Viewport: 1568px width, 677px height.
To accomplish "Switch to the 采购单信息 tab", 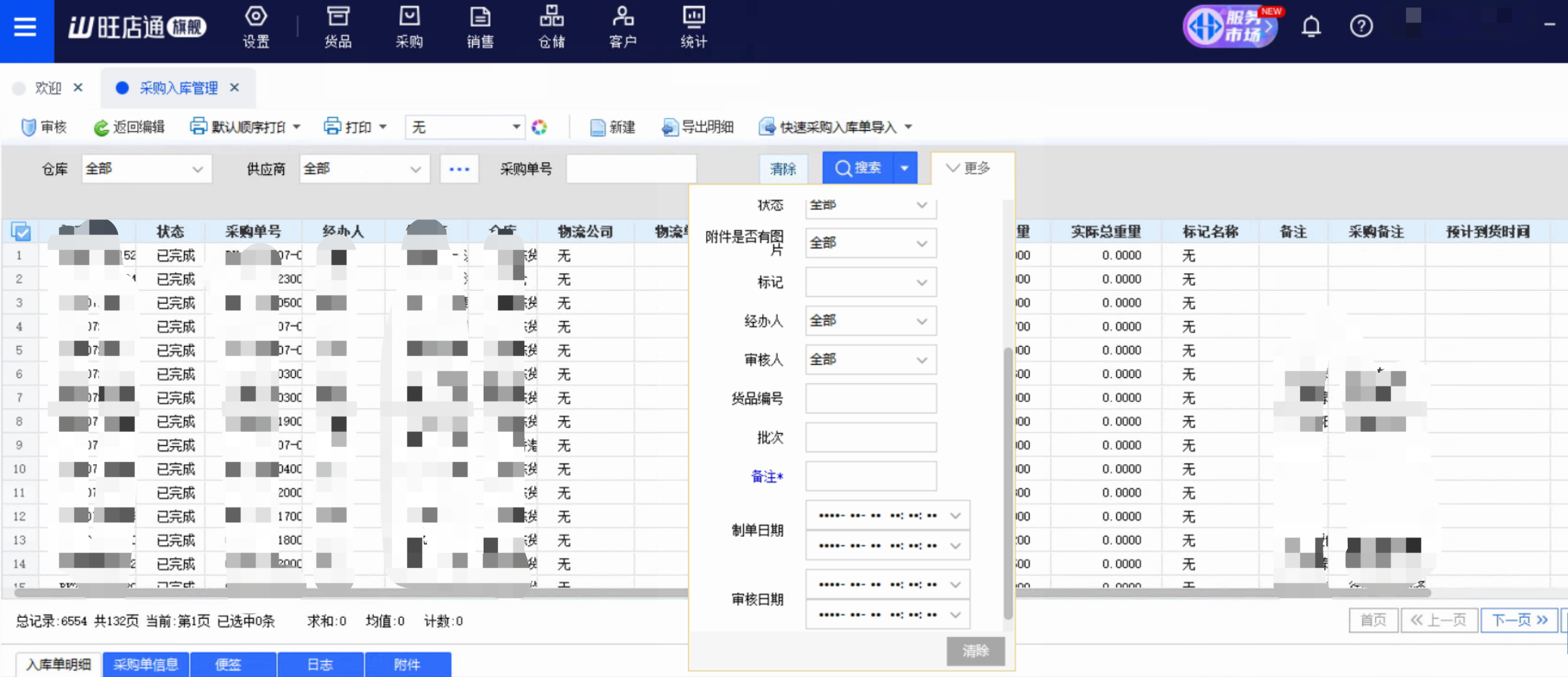I will [x=146, y=664].
